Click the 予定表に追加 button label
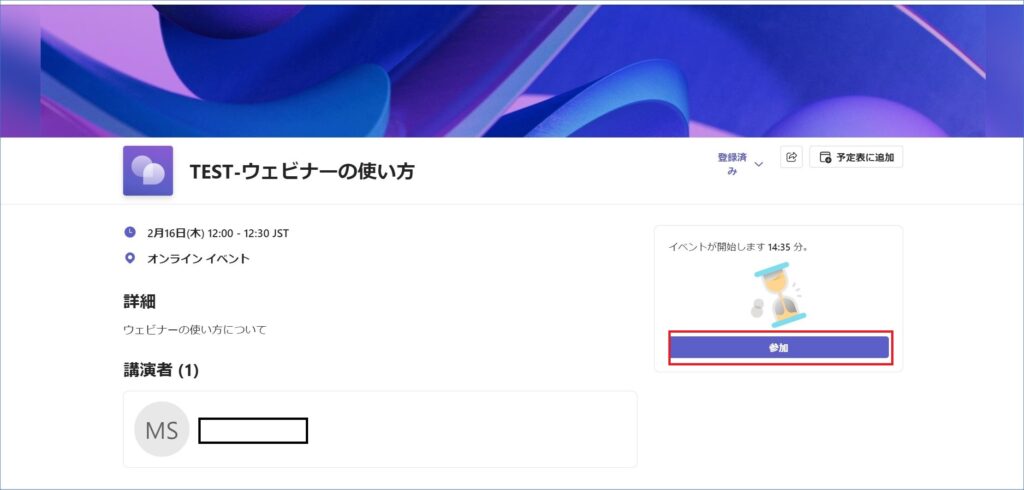Screen dimensions: 1024x490 (x=865, y=157)
